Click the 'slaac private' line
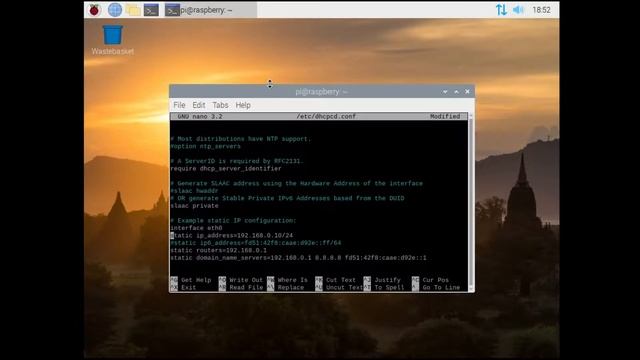The image size is (640, 360). coord(194,206)
